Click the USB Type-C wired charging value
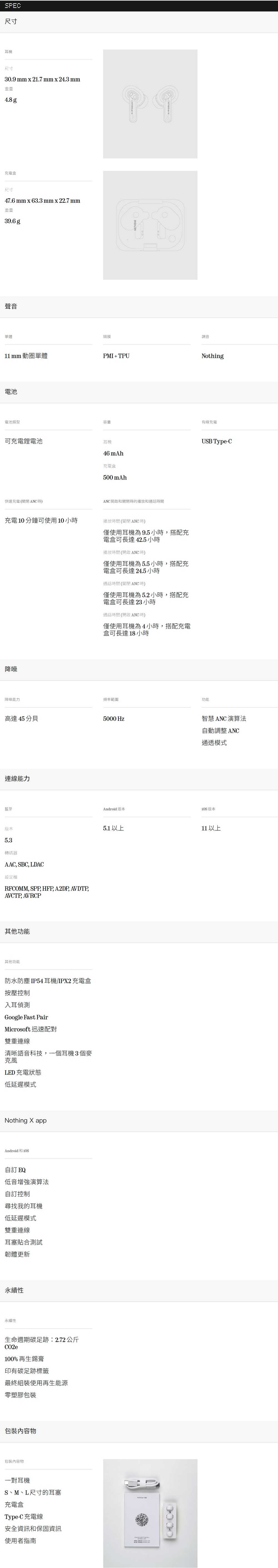The width and height of the screenshot is (278, 1568). click(217, 441)
